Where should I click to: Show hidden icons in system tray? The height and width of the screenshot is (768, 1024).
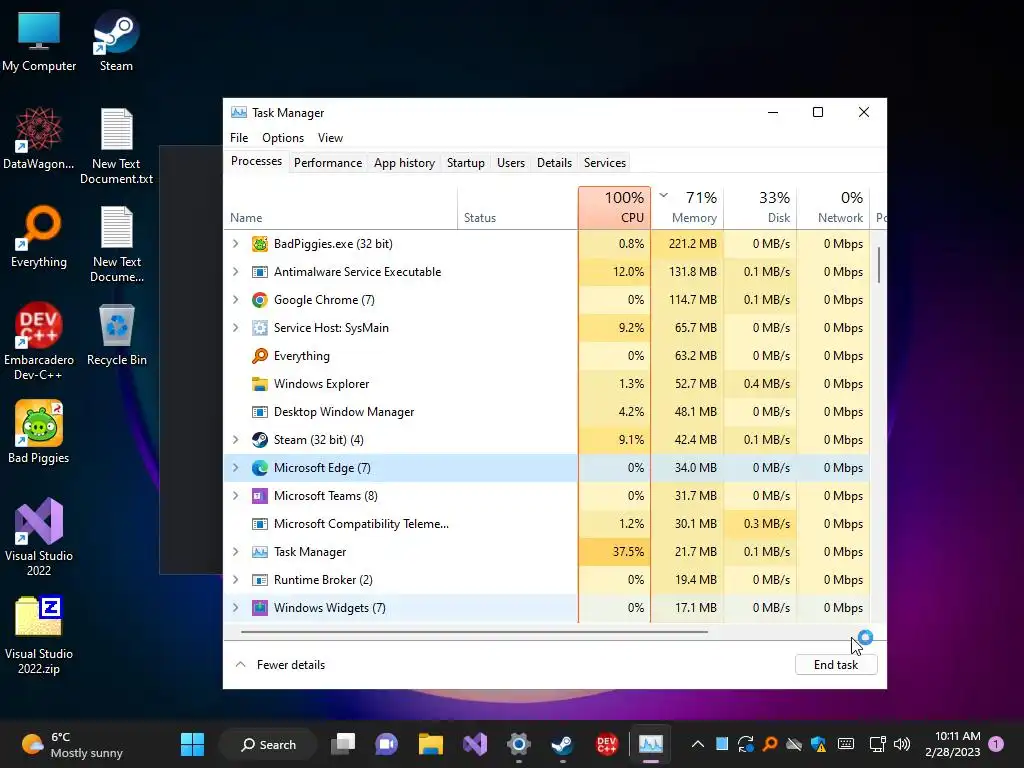tap(697, 744)
